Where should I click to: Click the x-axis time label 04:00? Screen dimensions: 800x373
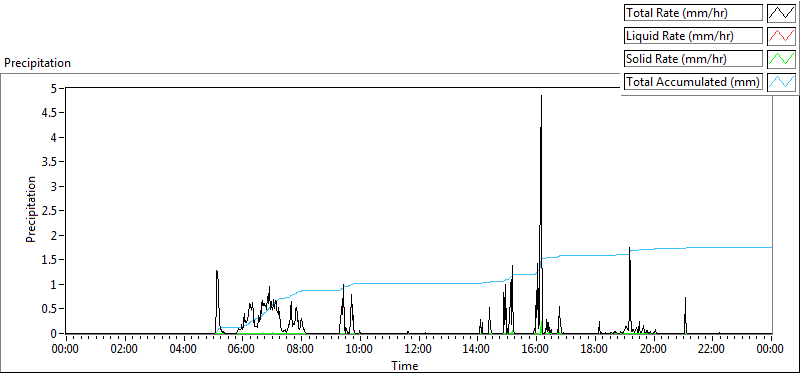pos(183,350)
